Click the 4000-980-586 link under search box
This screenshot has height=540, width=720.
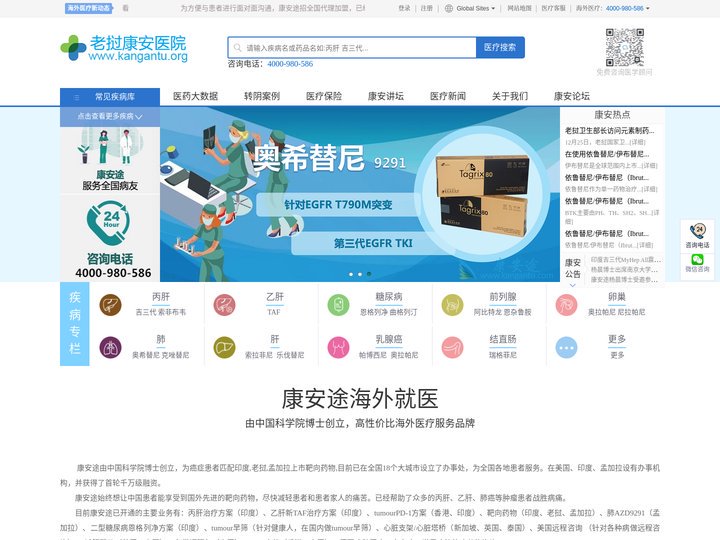coord(290,64)
